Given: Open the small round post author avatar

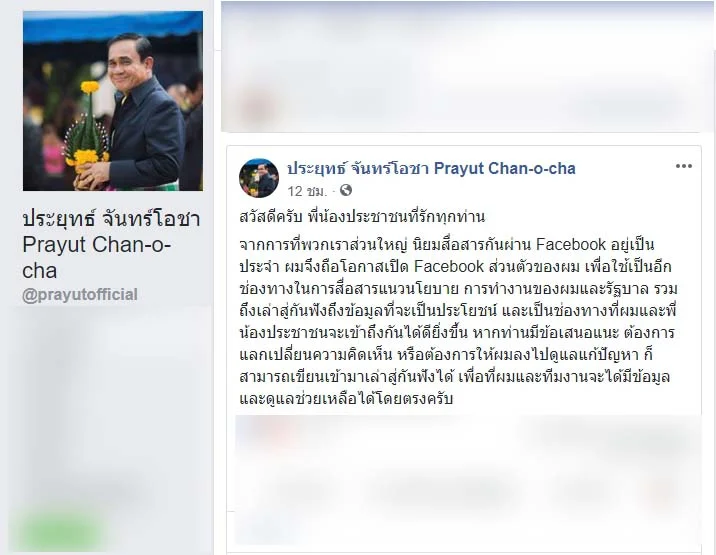Looking at the screenshot, I should [259, 178].
